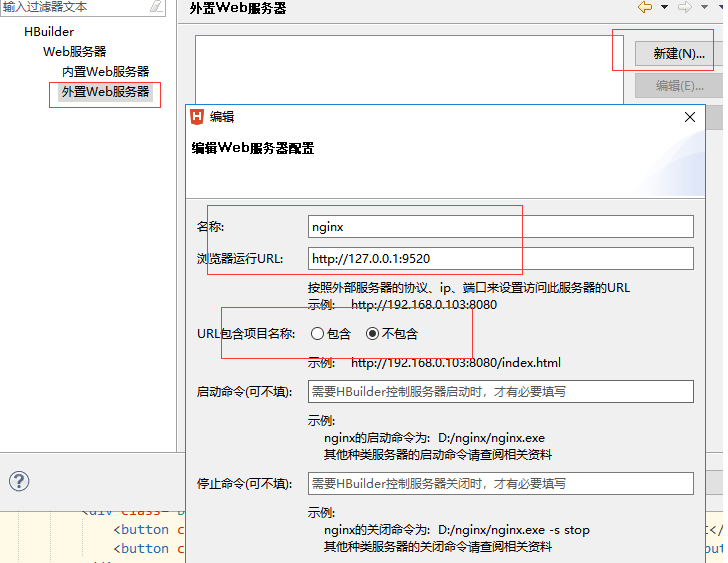Open the back history dropdown arrow
Image resolution: width=728 pixels, height=563 pixels.
point(664,7)
